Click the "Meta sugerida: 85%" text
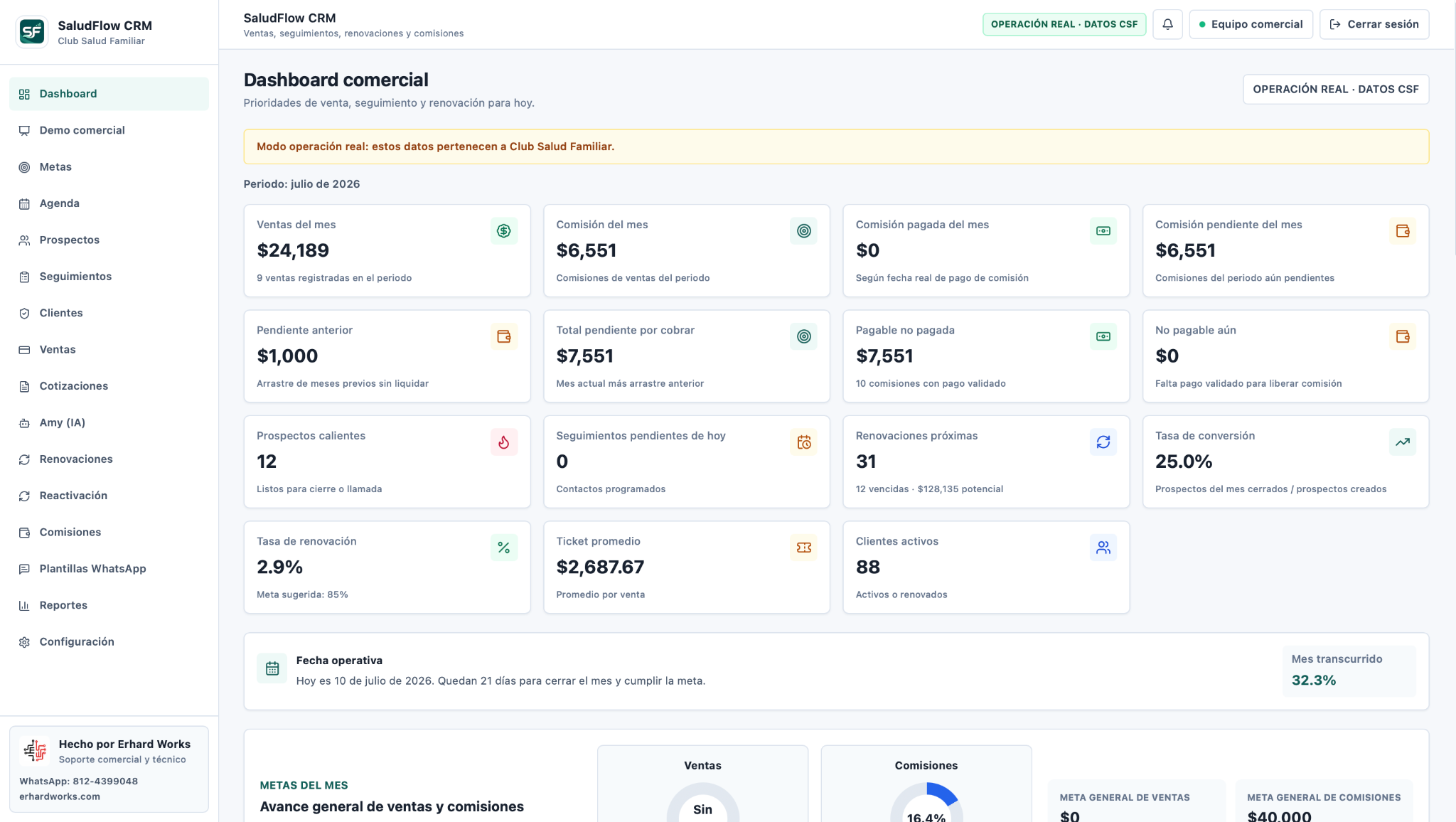 click(302, 595)
